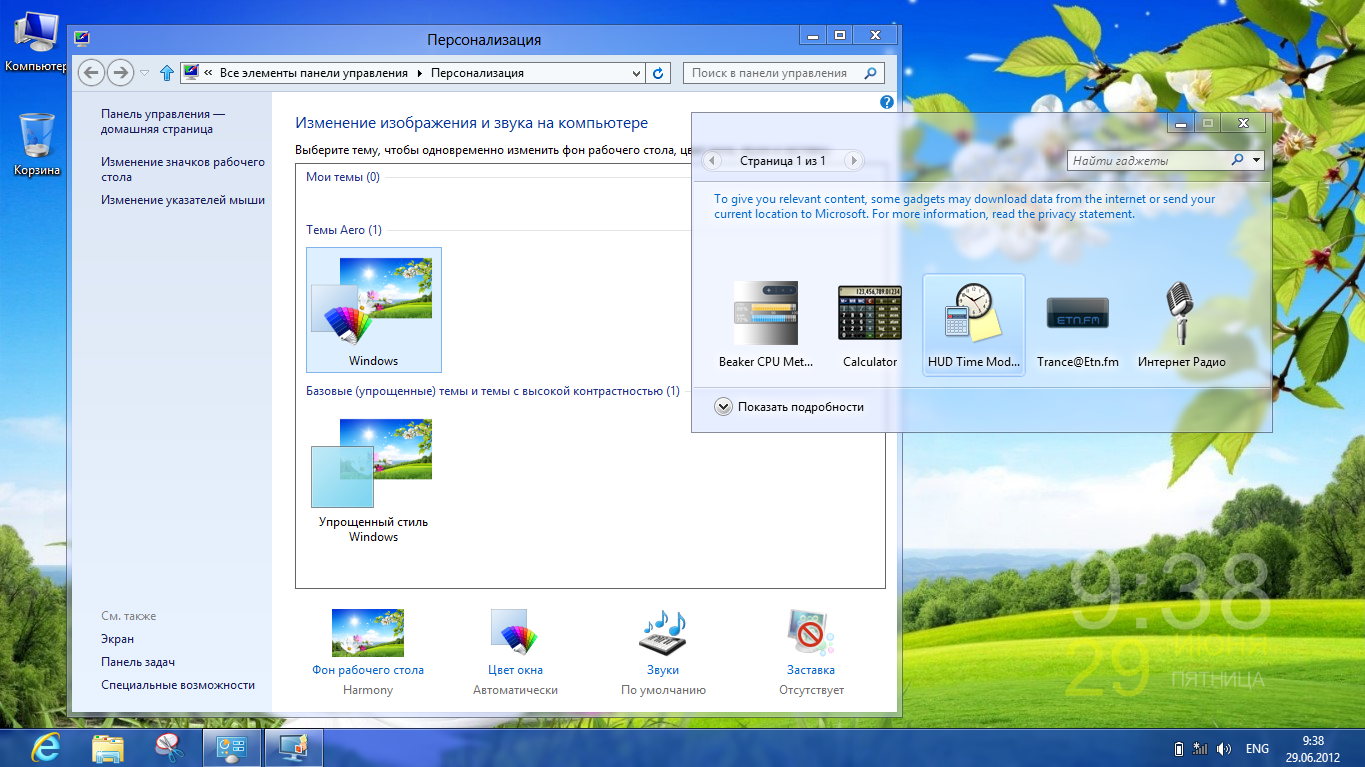The height and width of the screenshot is (767, 1365).
Task: Click the Цвет окна color swatch icon
Action: (x=515, y=633)
